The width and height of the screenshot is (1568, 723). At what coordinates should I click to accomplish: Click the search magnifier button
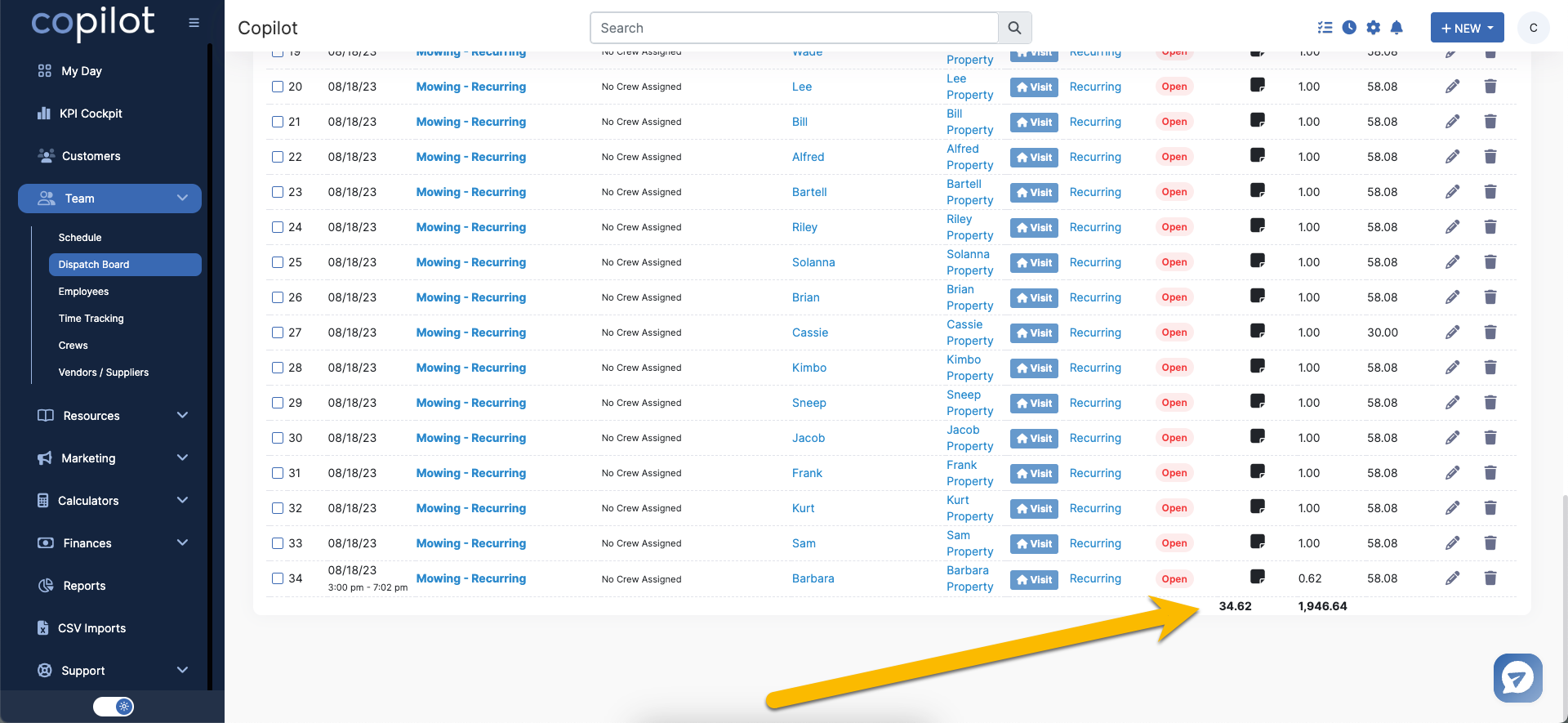1014,28
